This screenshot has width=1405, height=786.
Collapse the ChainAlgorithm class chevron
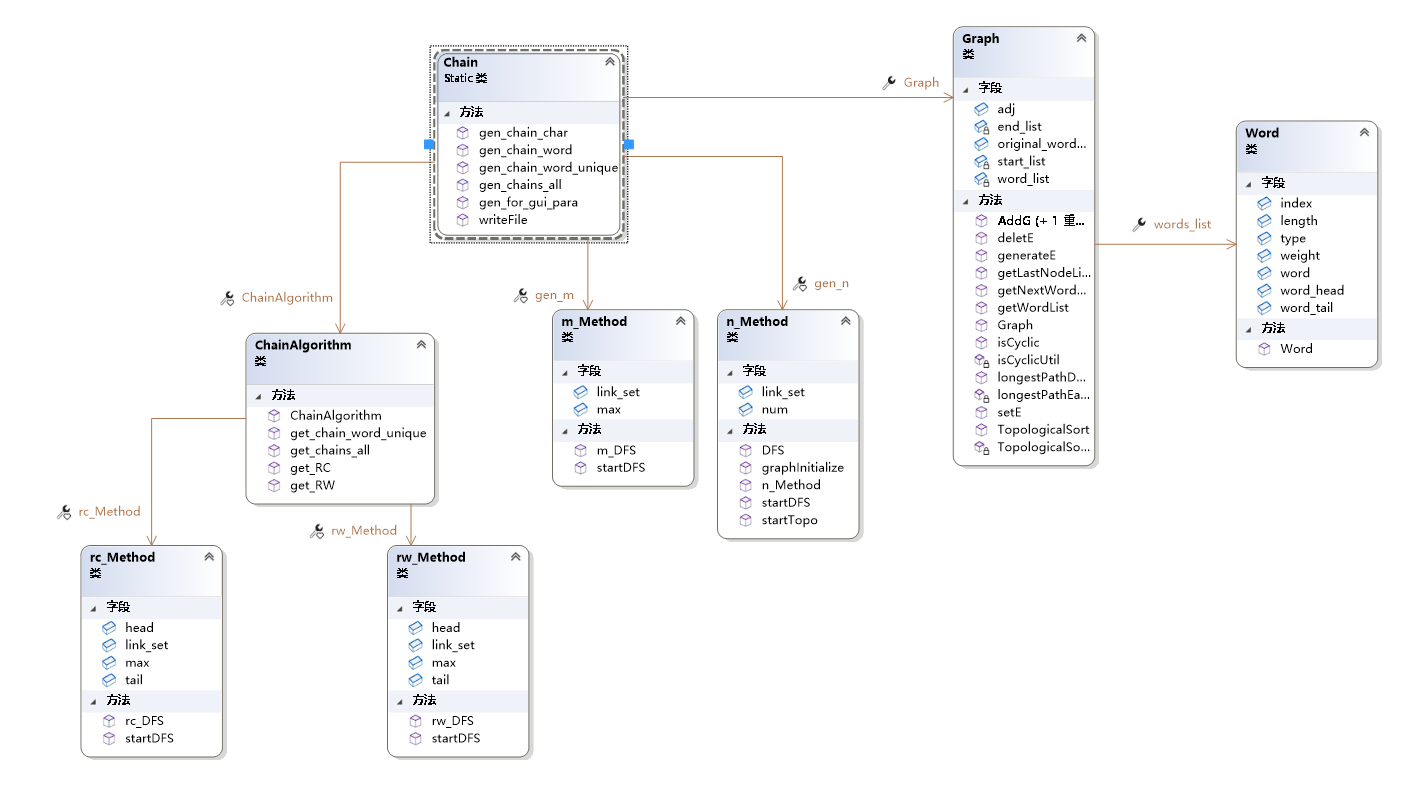point(421,344)
